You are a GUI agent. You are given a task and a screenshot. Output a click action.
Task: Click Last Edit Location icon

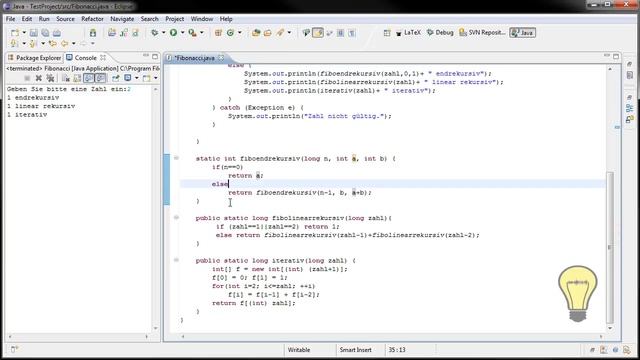(x=52, y=43)
